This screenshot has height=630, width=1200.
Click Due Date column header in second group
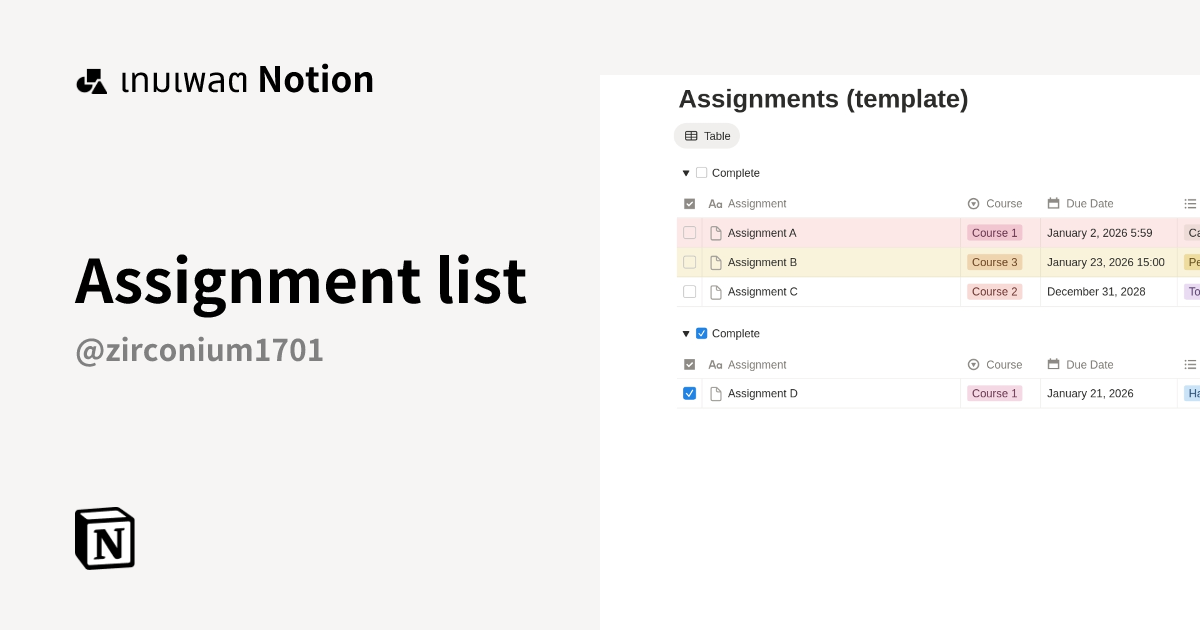click(x=1080, y=365)
